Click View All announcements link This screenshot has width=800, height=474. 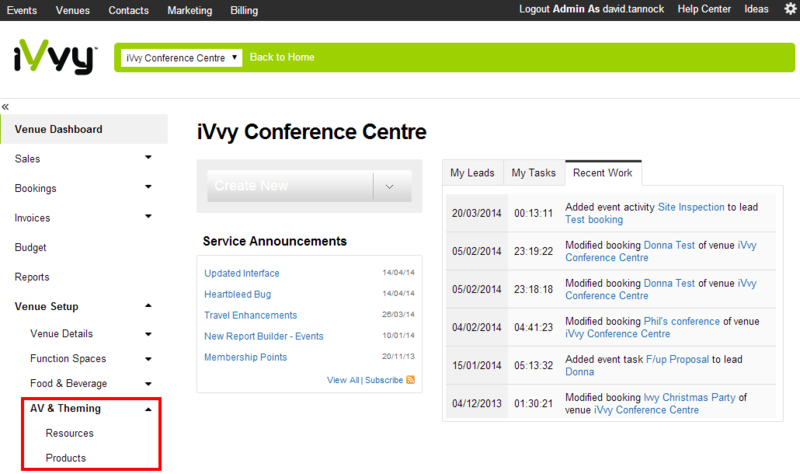point(343,380)
